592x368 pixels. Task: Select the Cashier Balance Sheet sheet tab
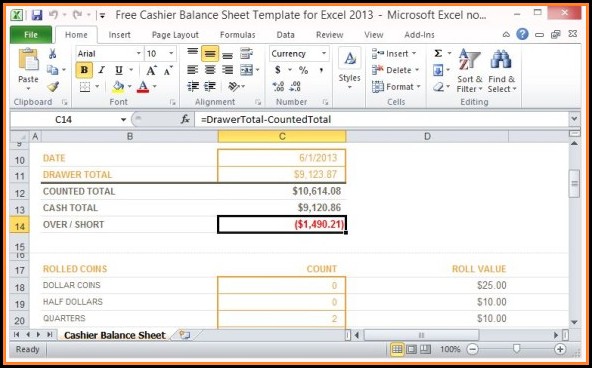click(114, 335)
